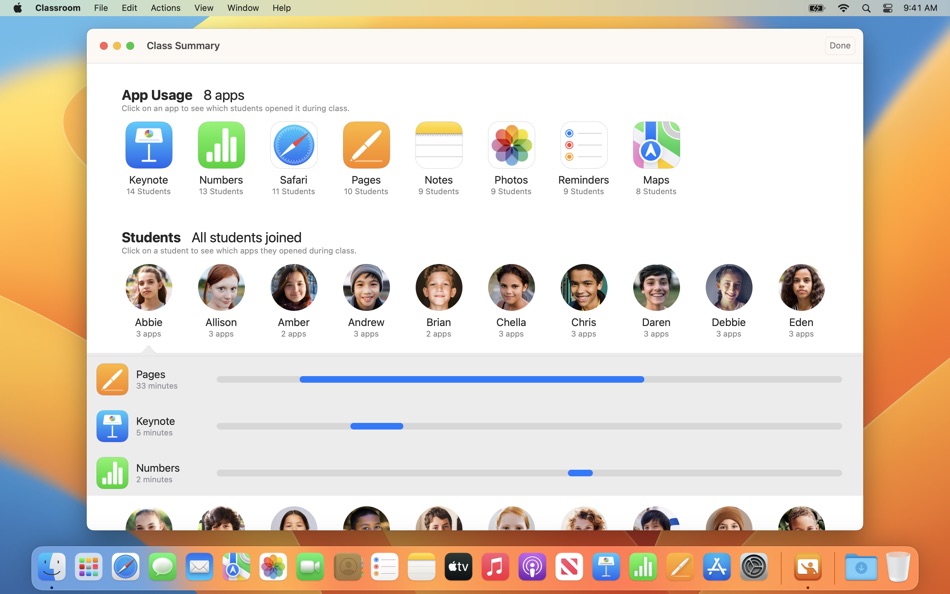Open the Edit menu
Viewport: 950px width, 594px height.
(x=129, y=8)
